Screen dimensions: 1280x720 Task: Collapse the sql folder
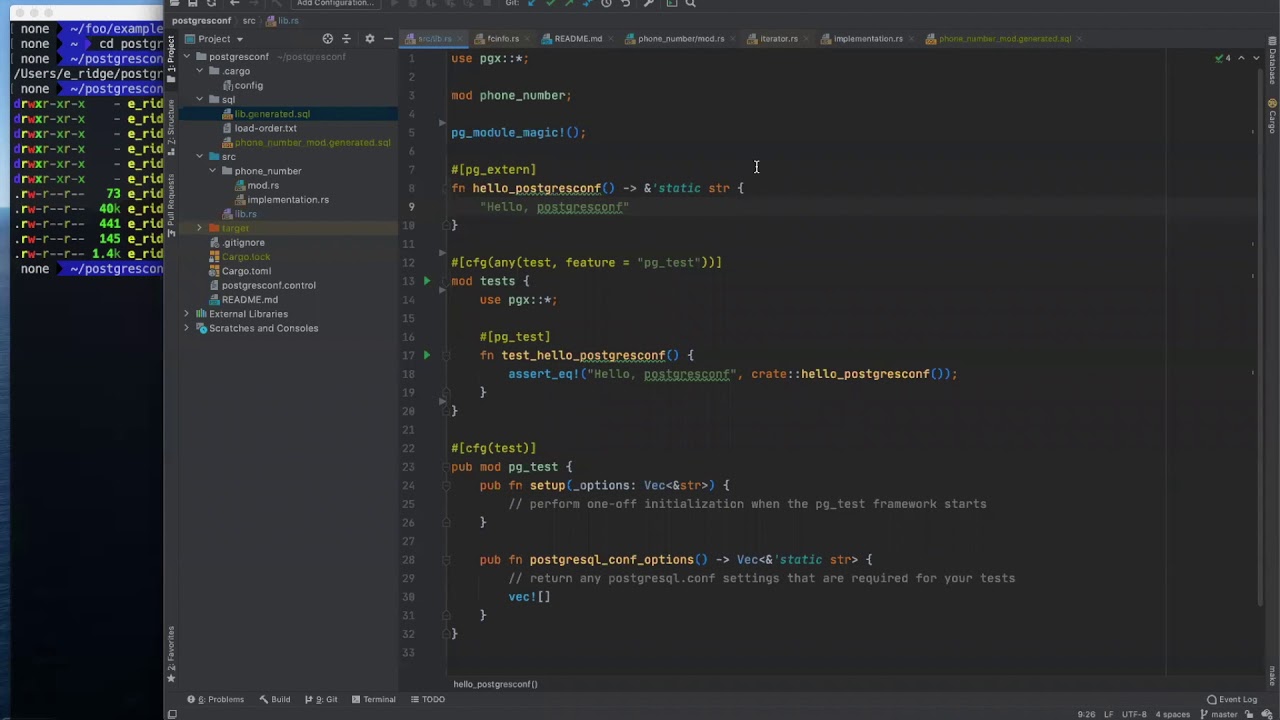pos(200,100)
